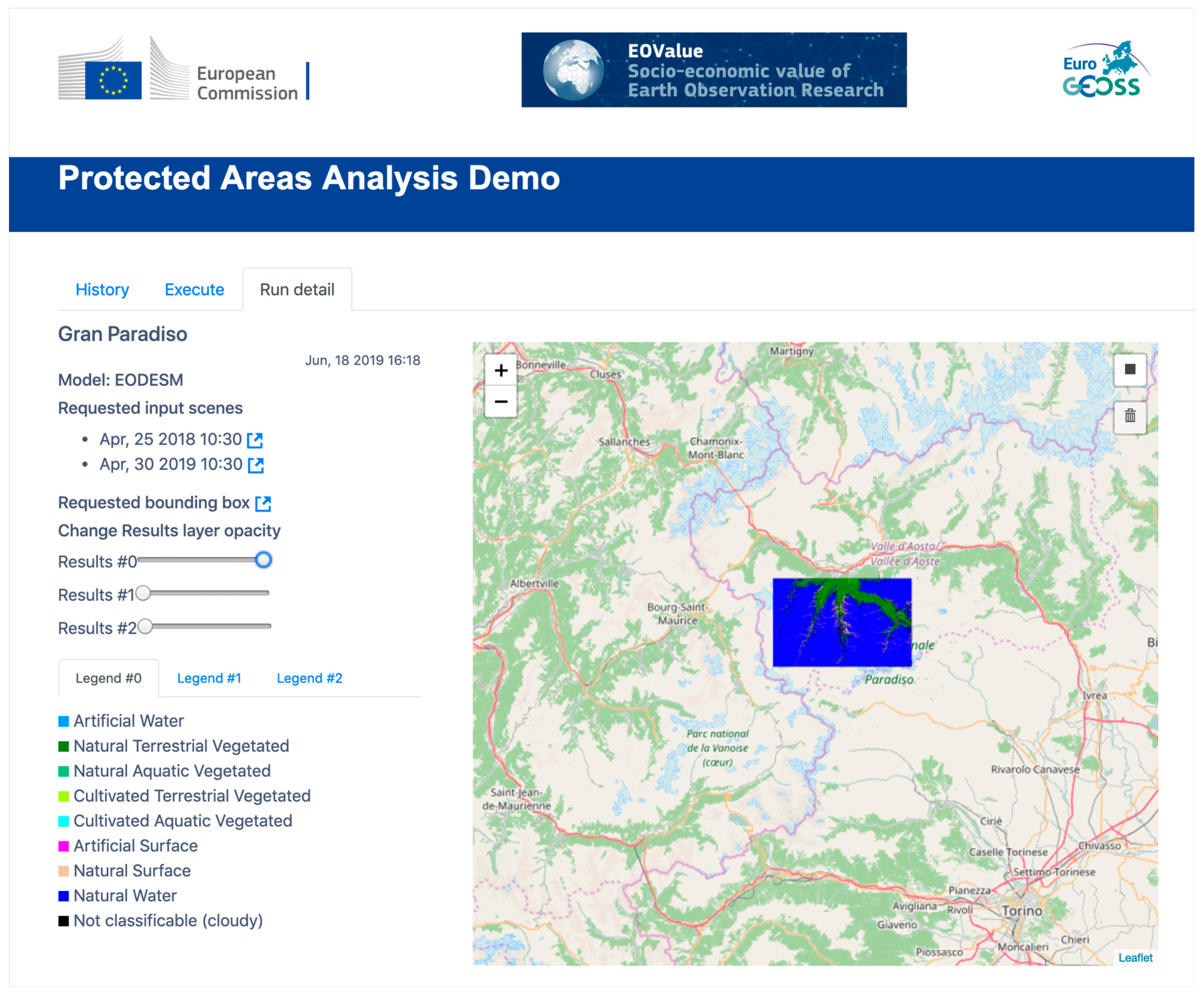Show Legend #2 tab
Image resolution: width=1204 pixels, height=1004 pixels.
pos(309,678)
